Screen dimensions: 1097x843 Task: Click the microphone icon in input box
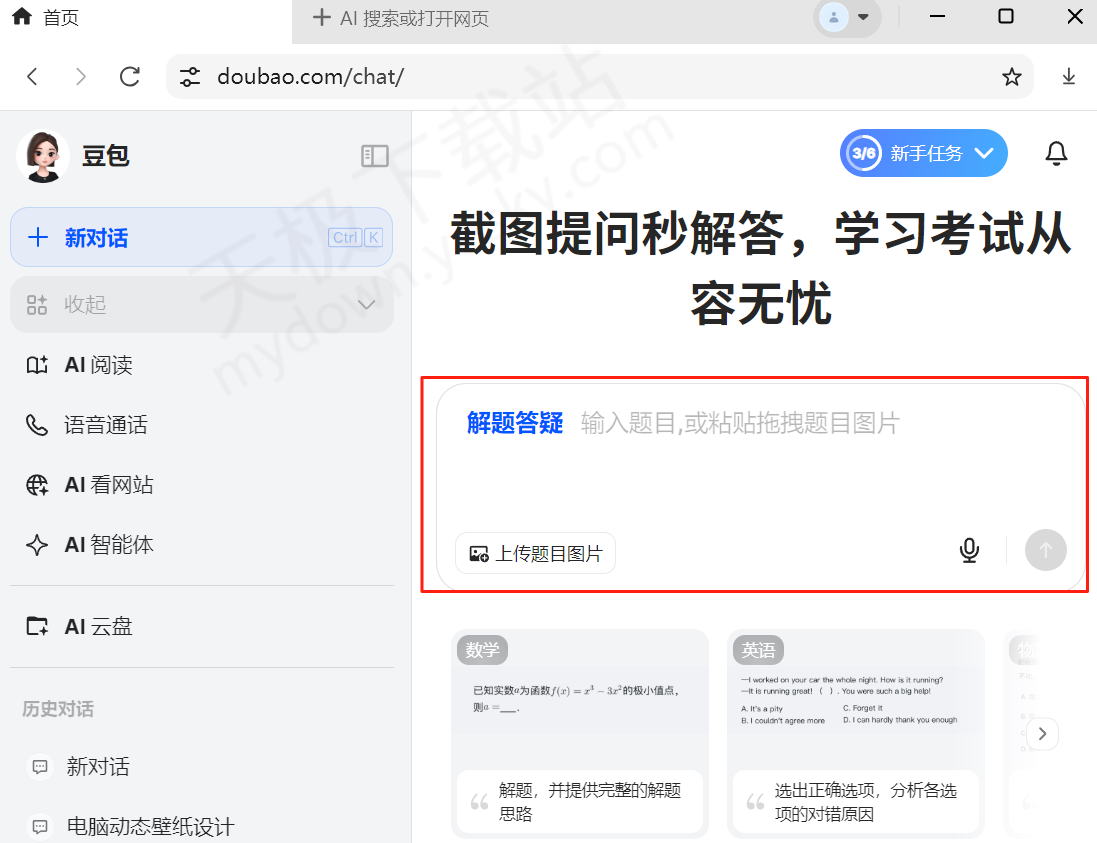click(968, 550)
